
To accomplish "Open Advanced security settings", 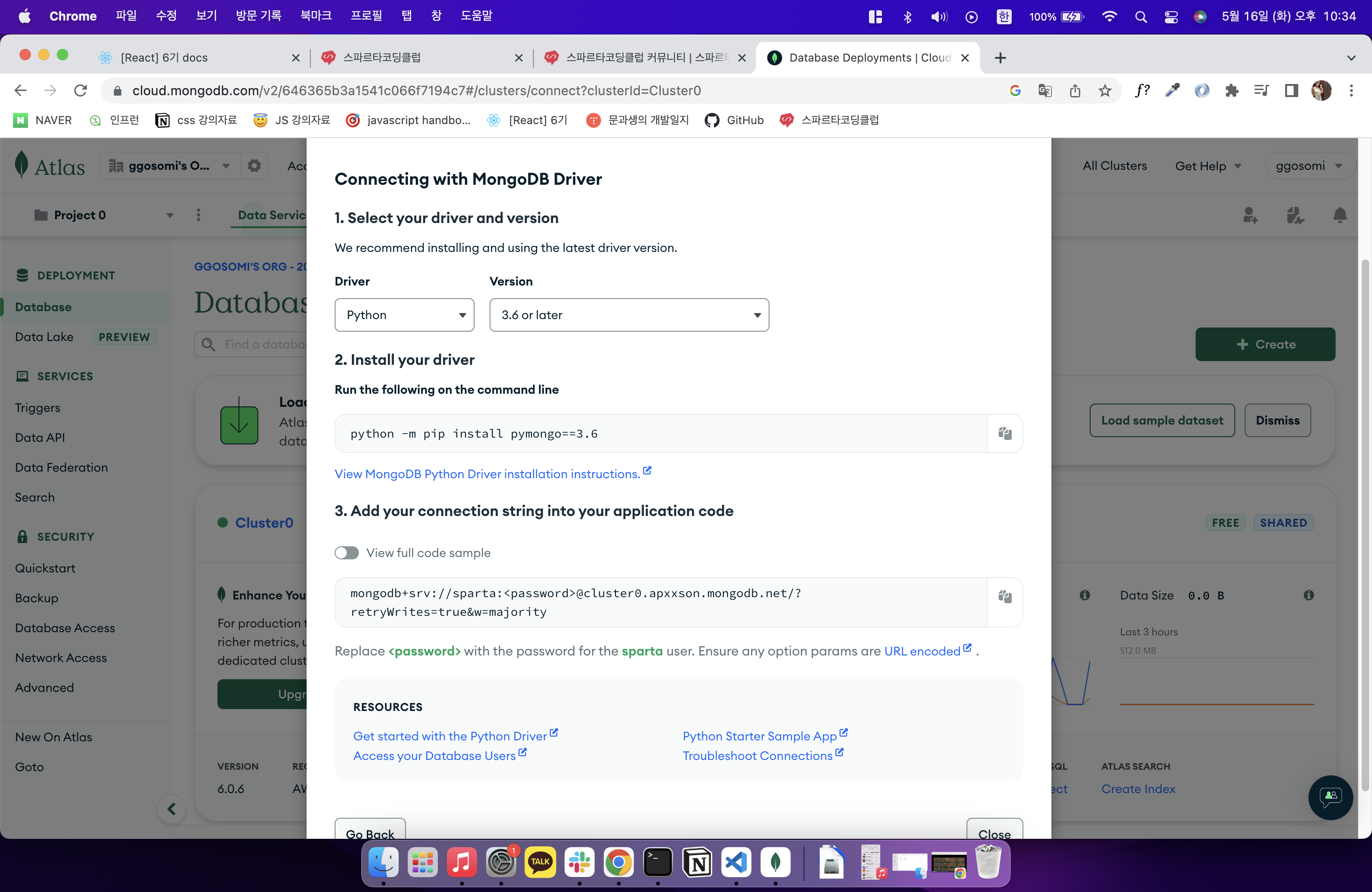I will click(x=44, y=688).
